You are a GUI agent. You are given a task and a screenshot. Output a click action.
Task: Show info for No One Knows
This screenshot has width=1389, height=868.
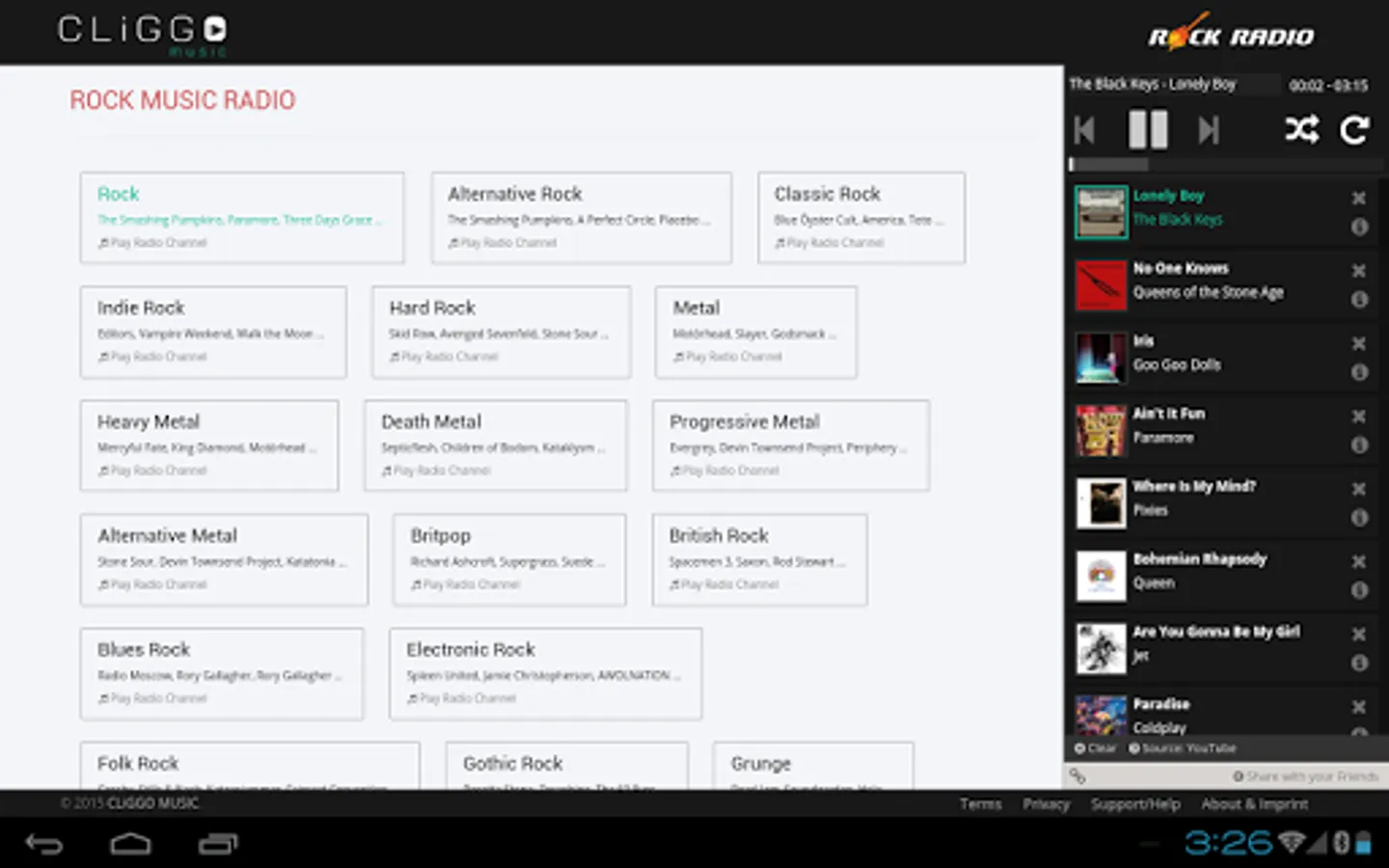[1359, 299]
